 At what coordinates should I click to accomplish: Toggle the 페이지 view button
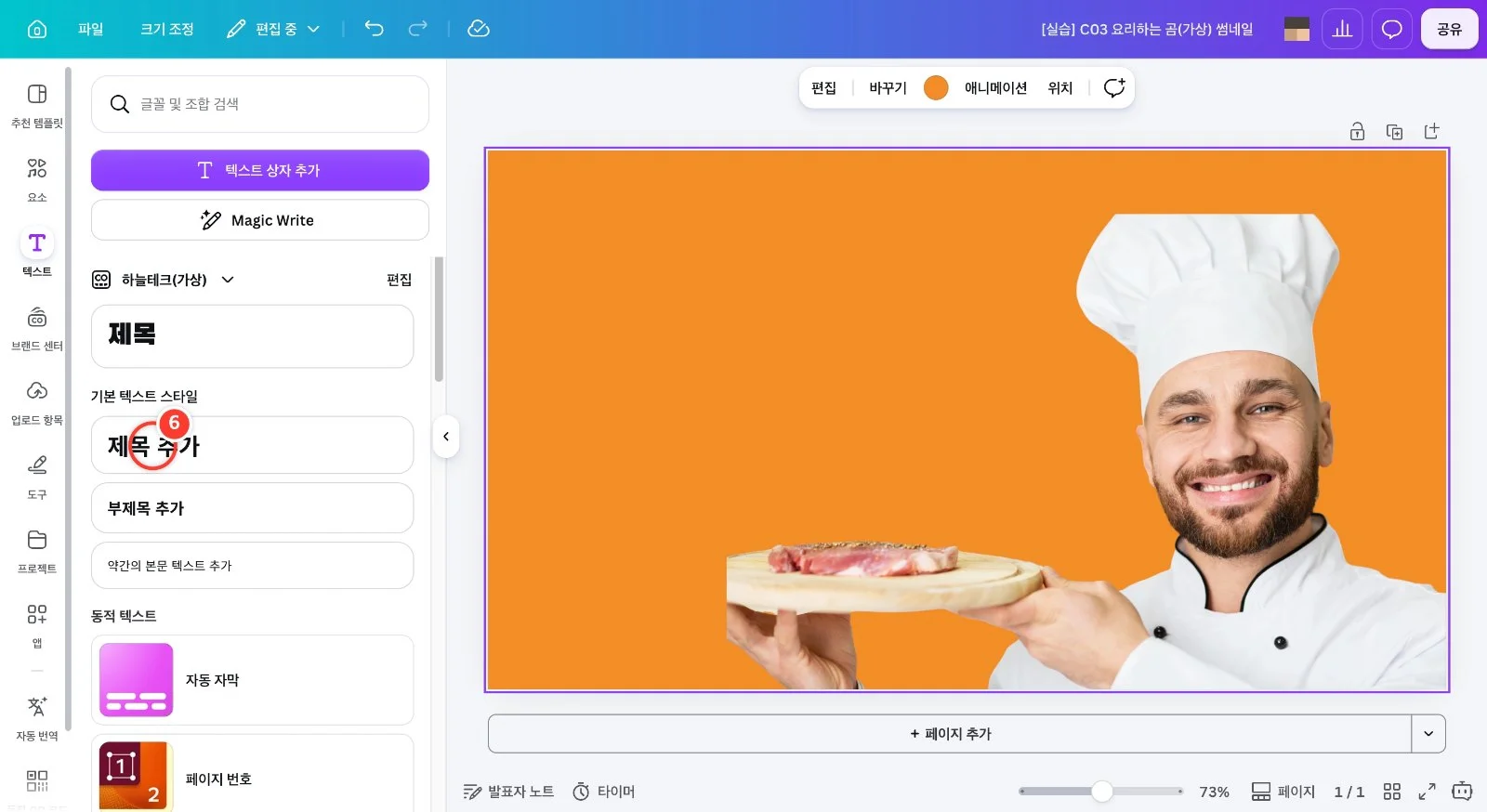point(1283,792)
